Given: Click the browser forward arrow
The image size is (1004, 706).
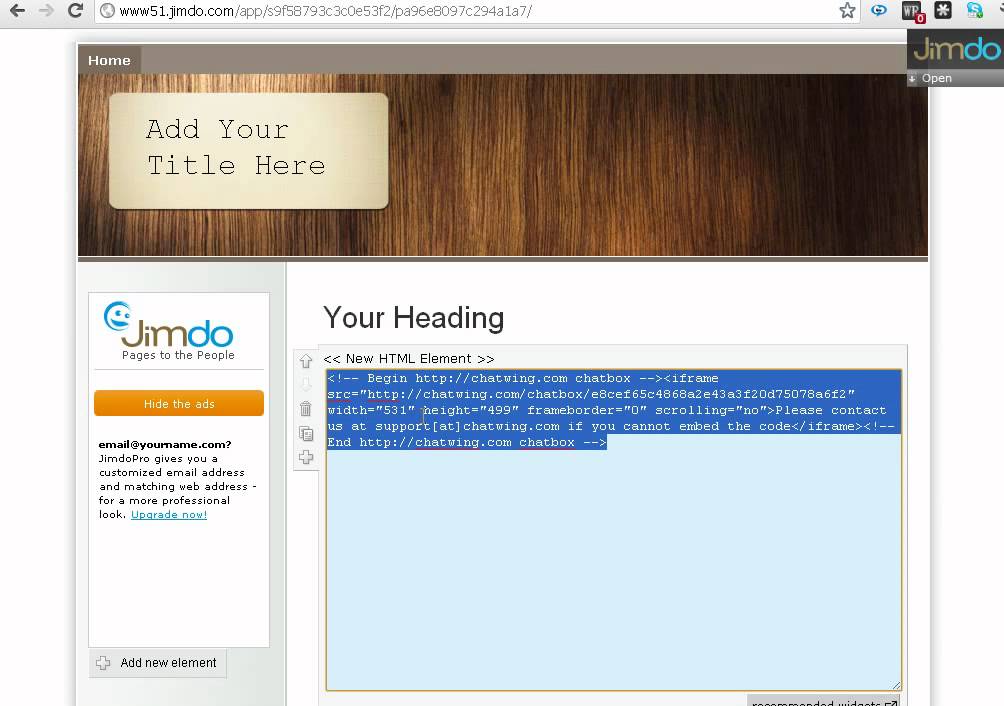Looking at the screenshot, I should pos(46,10).
